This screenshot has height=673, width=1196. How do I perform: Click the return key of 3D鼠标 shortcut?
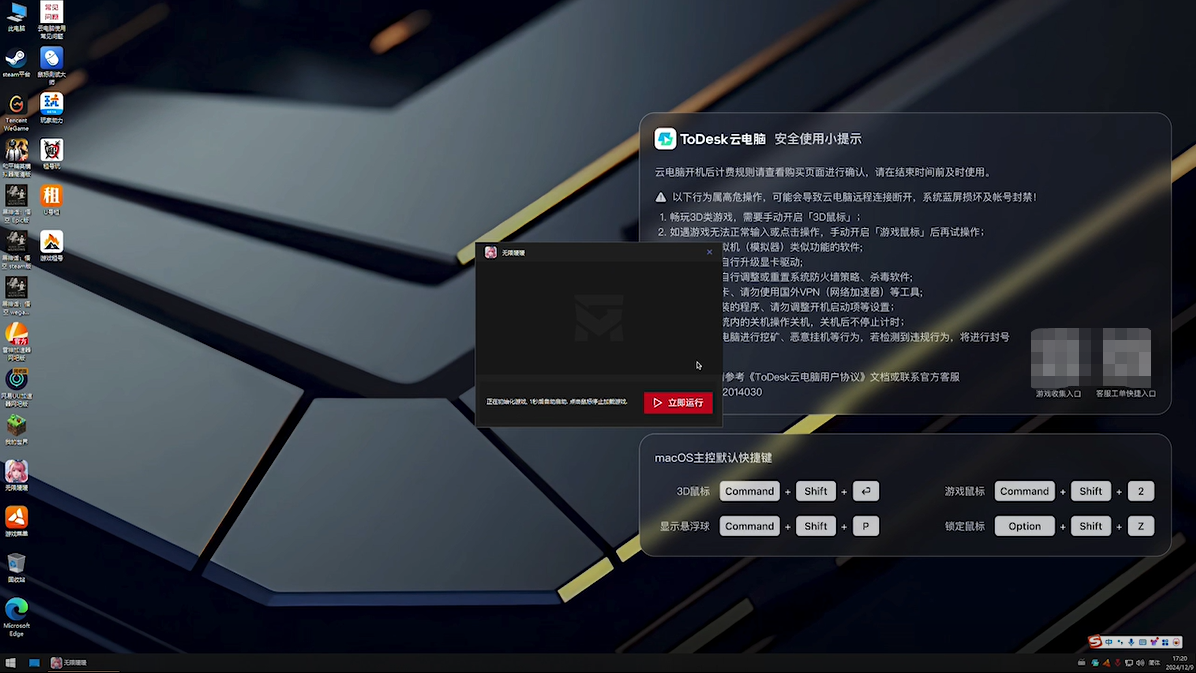(x=866, y=491)
